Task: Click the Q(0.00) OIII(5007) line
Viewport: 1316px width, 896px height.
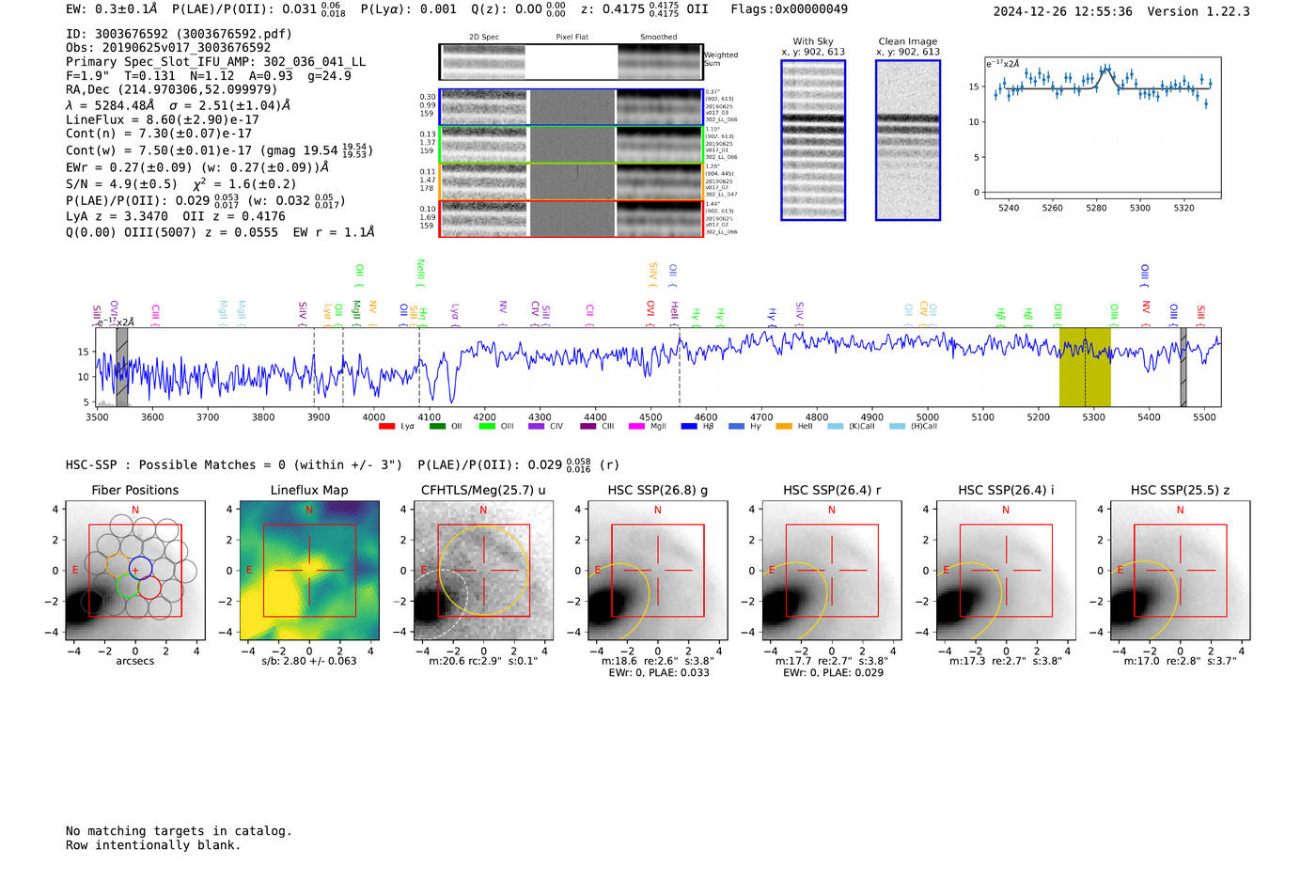Action: pyautogui.click(x=220, y=232)
